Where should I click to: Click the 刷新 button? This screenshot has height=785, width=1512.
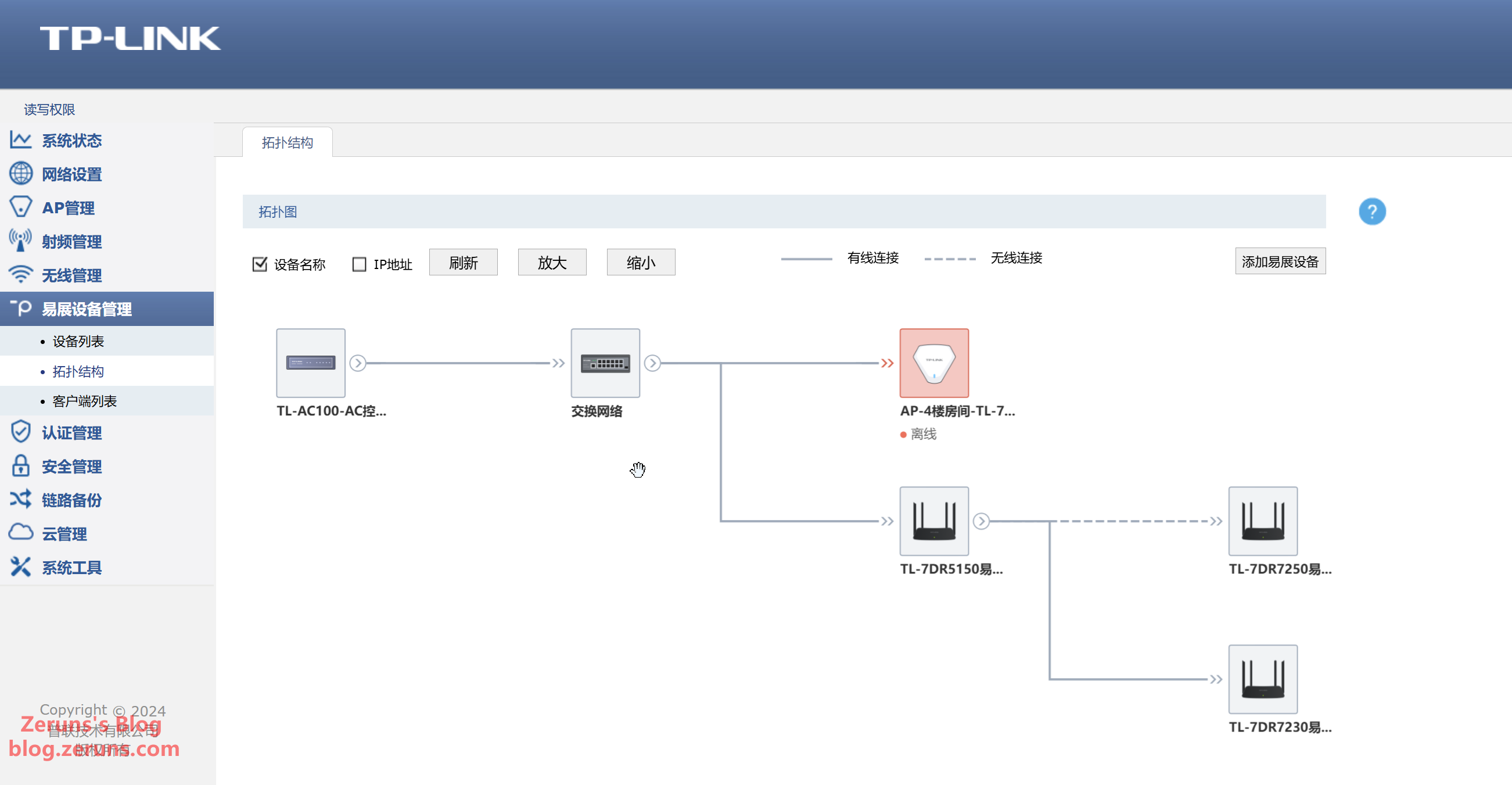[x=463, y=262]
